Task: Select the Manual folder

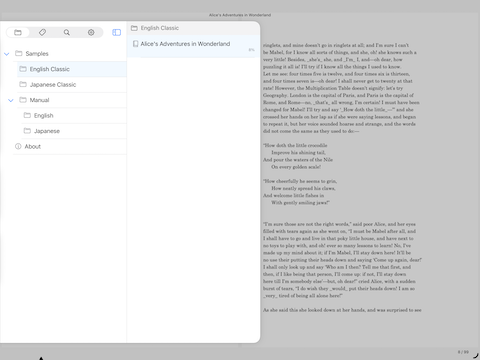Action: coord(72,100)
